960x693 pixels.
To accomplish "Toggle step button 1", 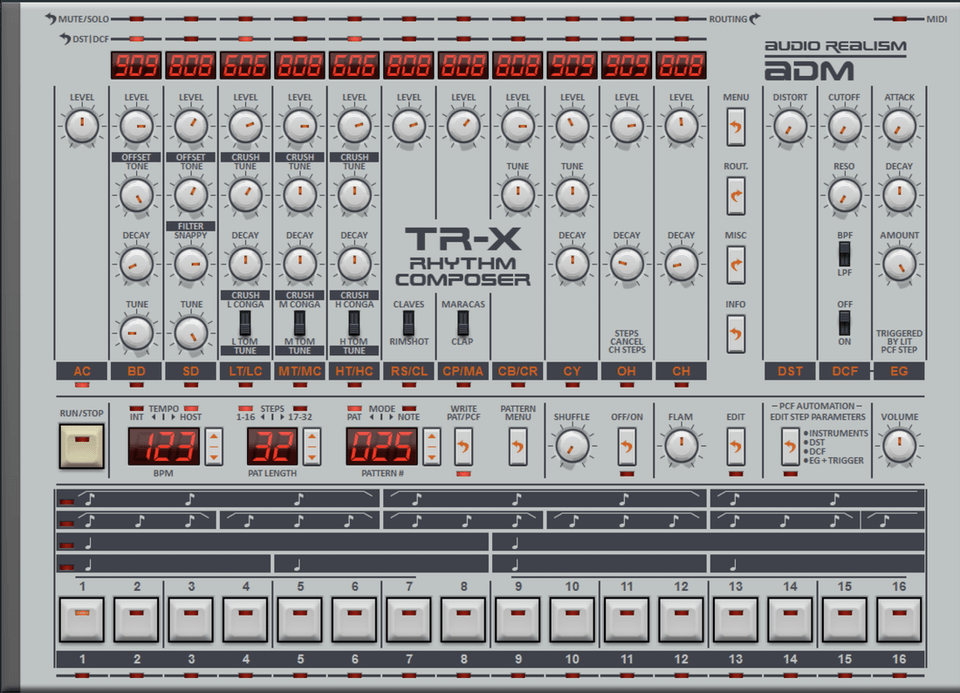I will pyautogui.click(x=81, y=620).
